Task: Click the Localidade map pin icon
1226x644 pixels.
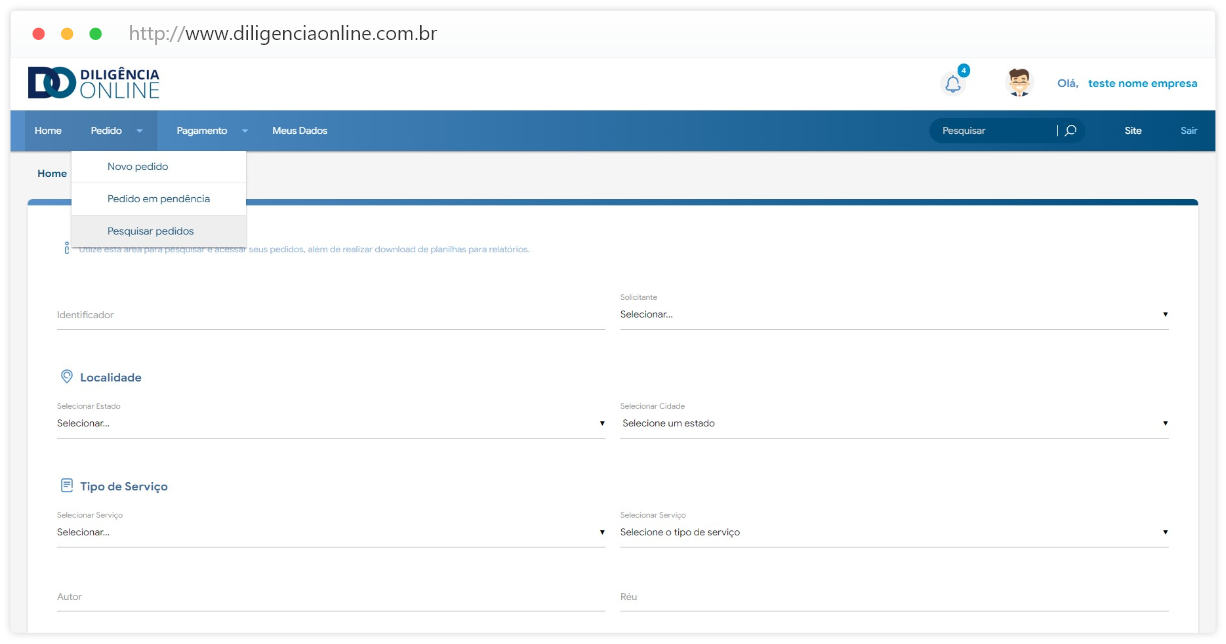Action: pos(66,377)
